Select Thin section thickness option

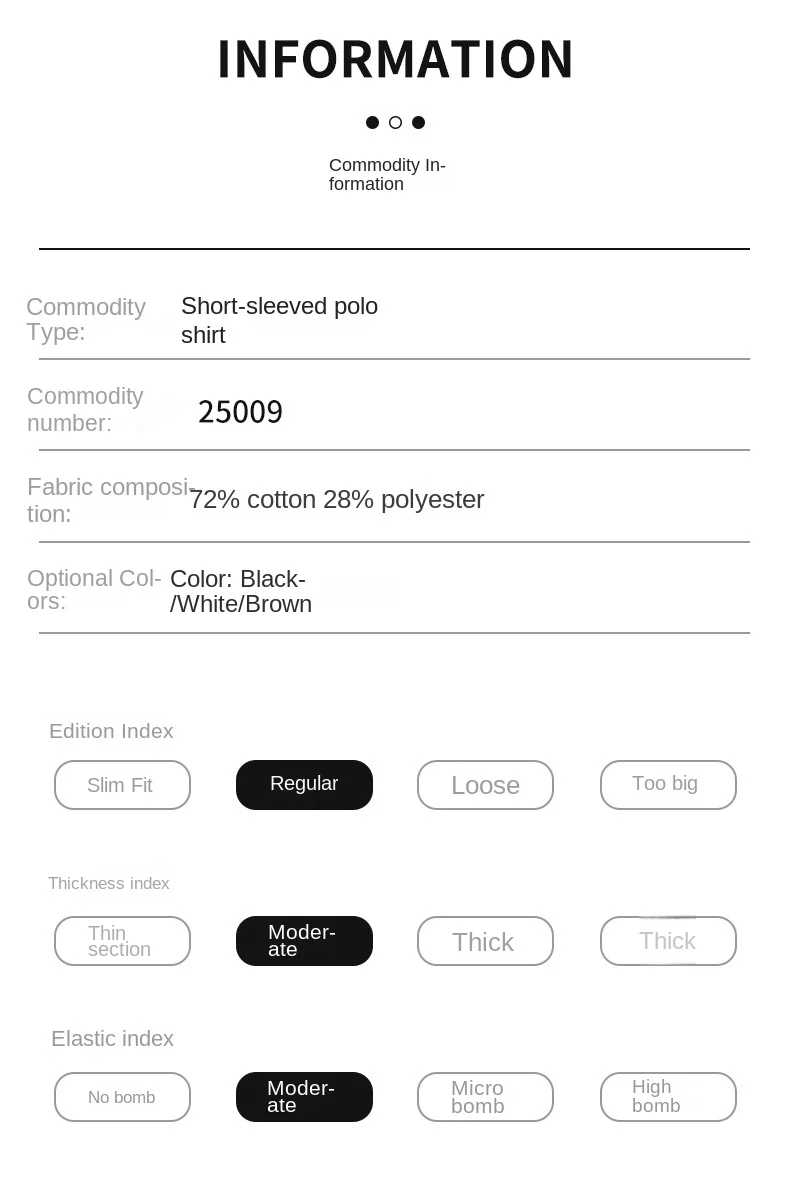pyautogui.click(x=122, y=941)
